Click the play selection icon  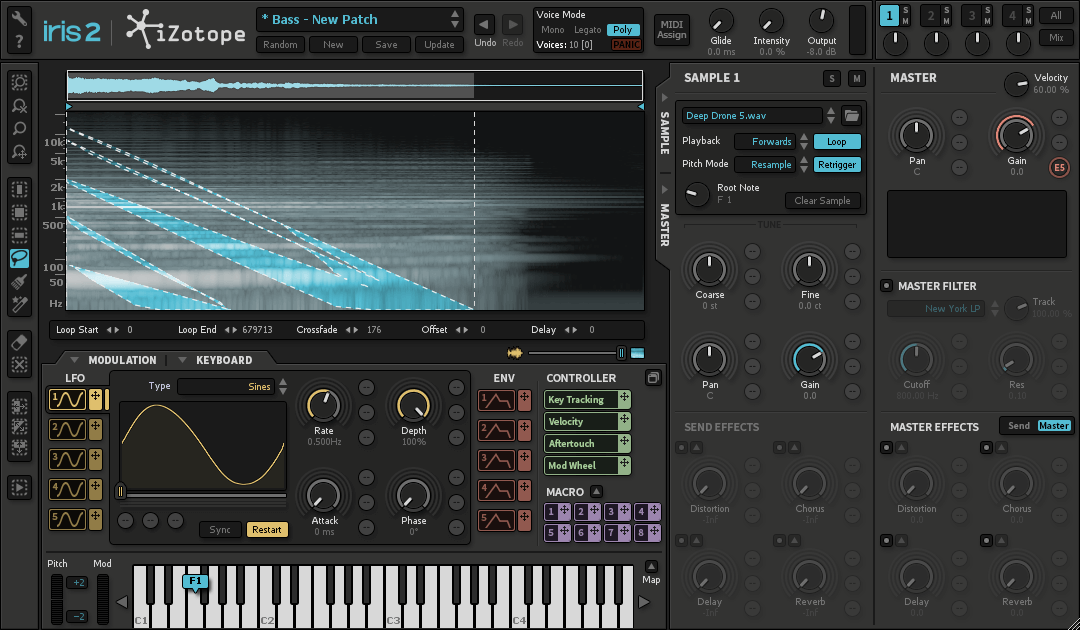[x=19, y=487]
